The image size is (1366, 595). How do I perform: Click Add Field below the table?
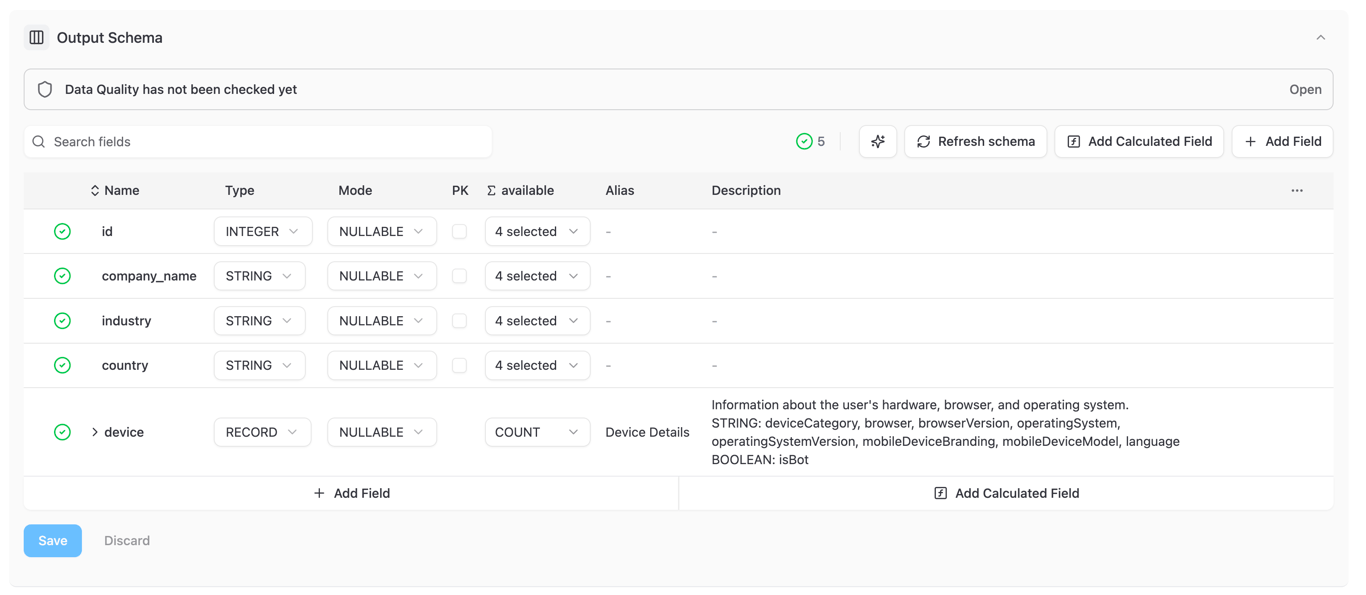[x=351, y=493]
